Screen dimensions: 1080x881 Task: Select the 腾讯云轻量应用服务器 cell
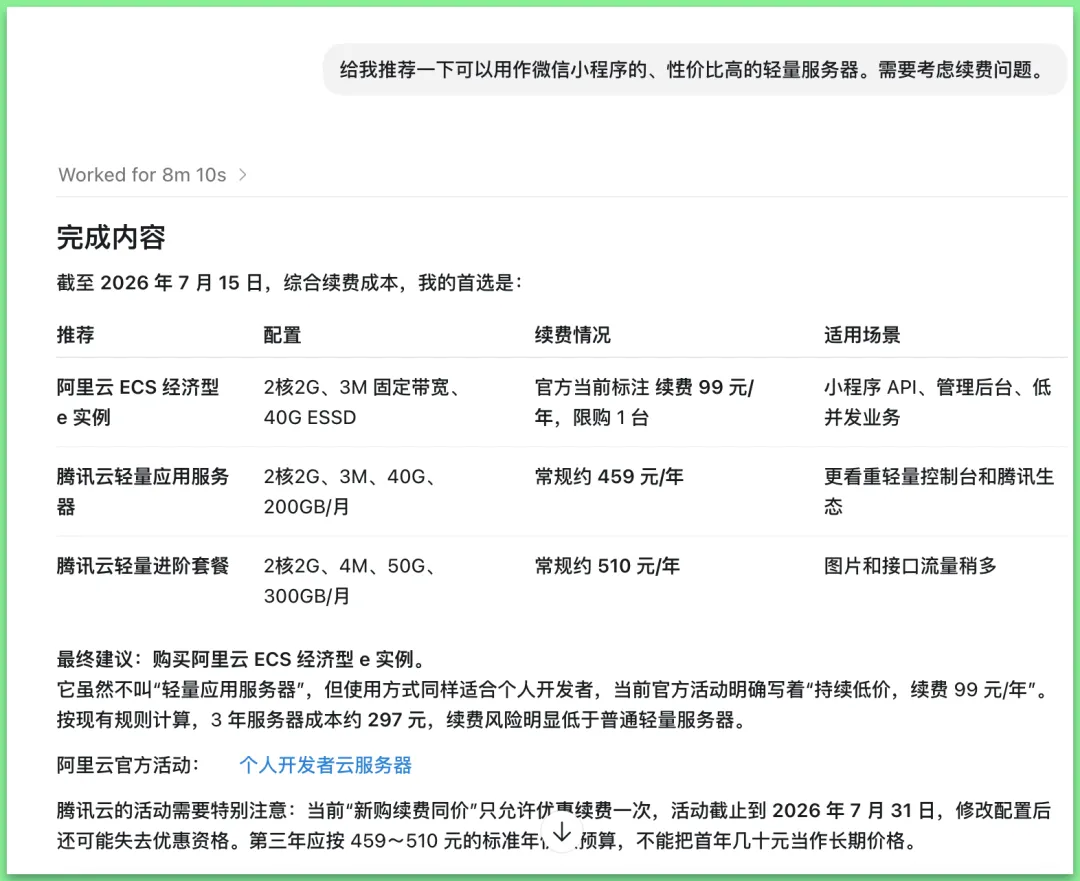click(143, 492)
